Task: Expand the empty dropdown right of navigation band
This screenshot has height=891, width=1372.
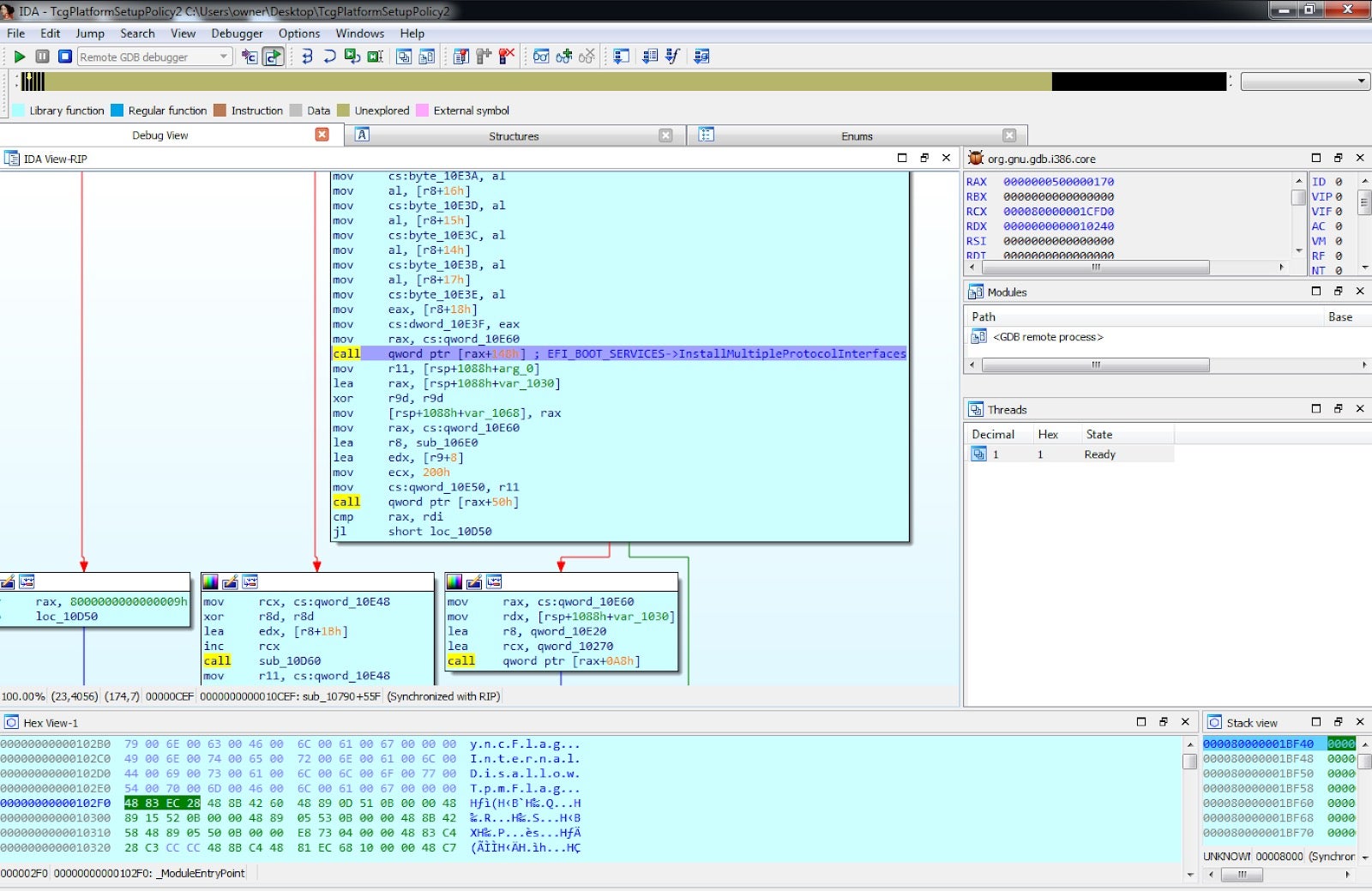Action: click(x=1361, y=81)
